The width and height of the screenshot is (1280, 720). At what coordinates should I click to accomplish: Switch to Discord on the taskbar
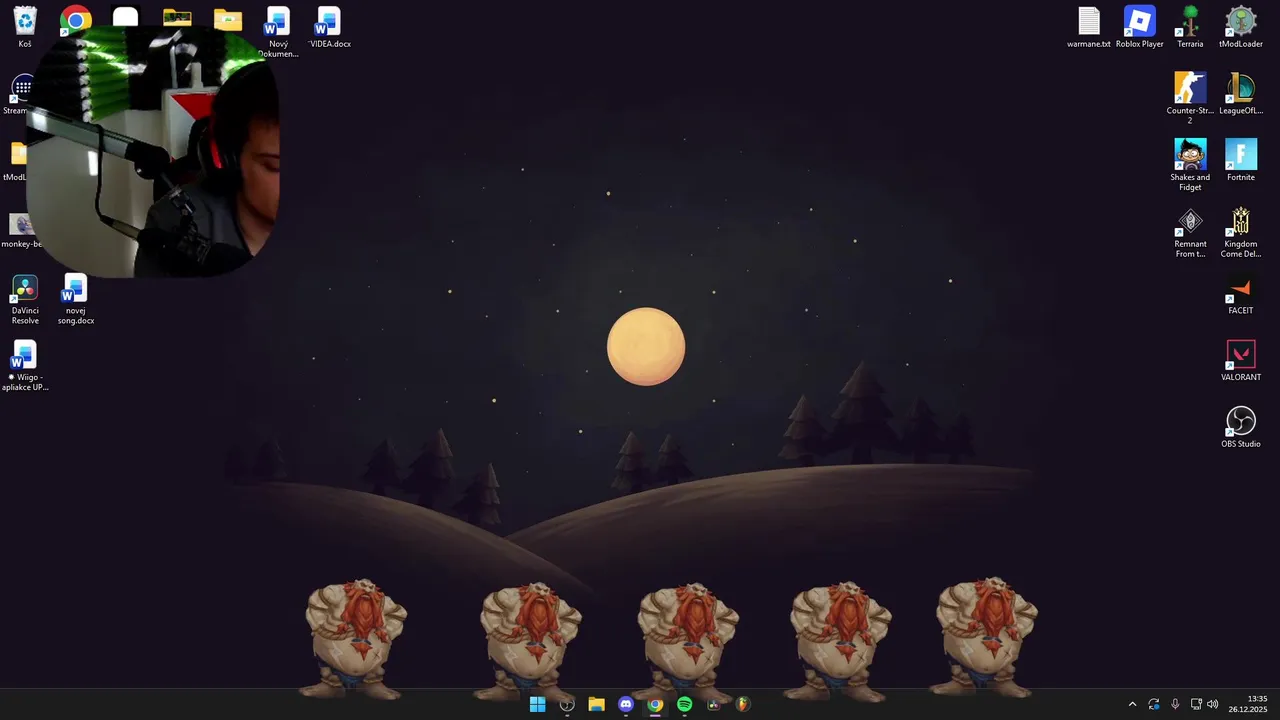coord(626,704)
